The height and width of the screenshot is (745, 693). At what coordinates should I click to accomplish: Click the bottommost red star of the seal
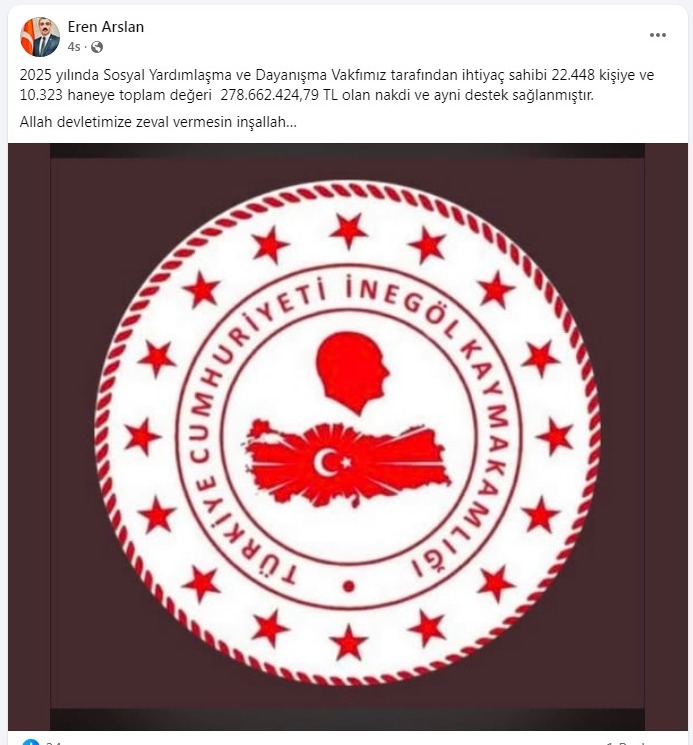pos(348,642)
